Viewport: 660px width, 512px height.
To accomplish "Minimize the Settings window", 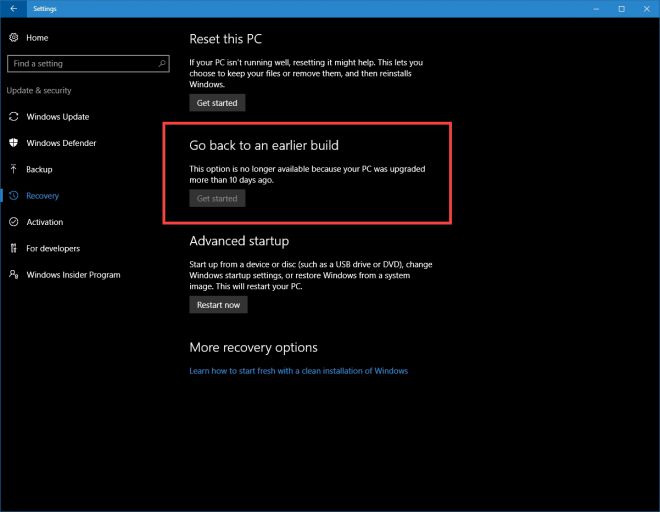I will point(593,8).
